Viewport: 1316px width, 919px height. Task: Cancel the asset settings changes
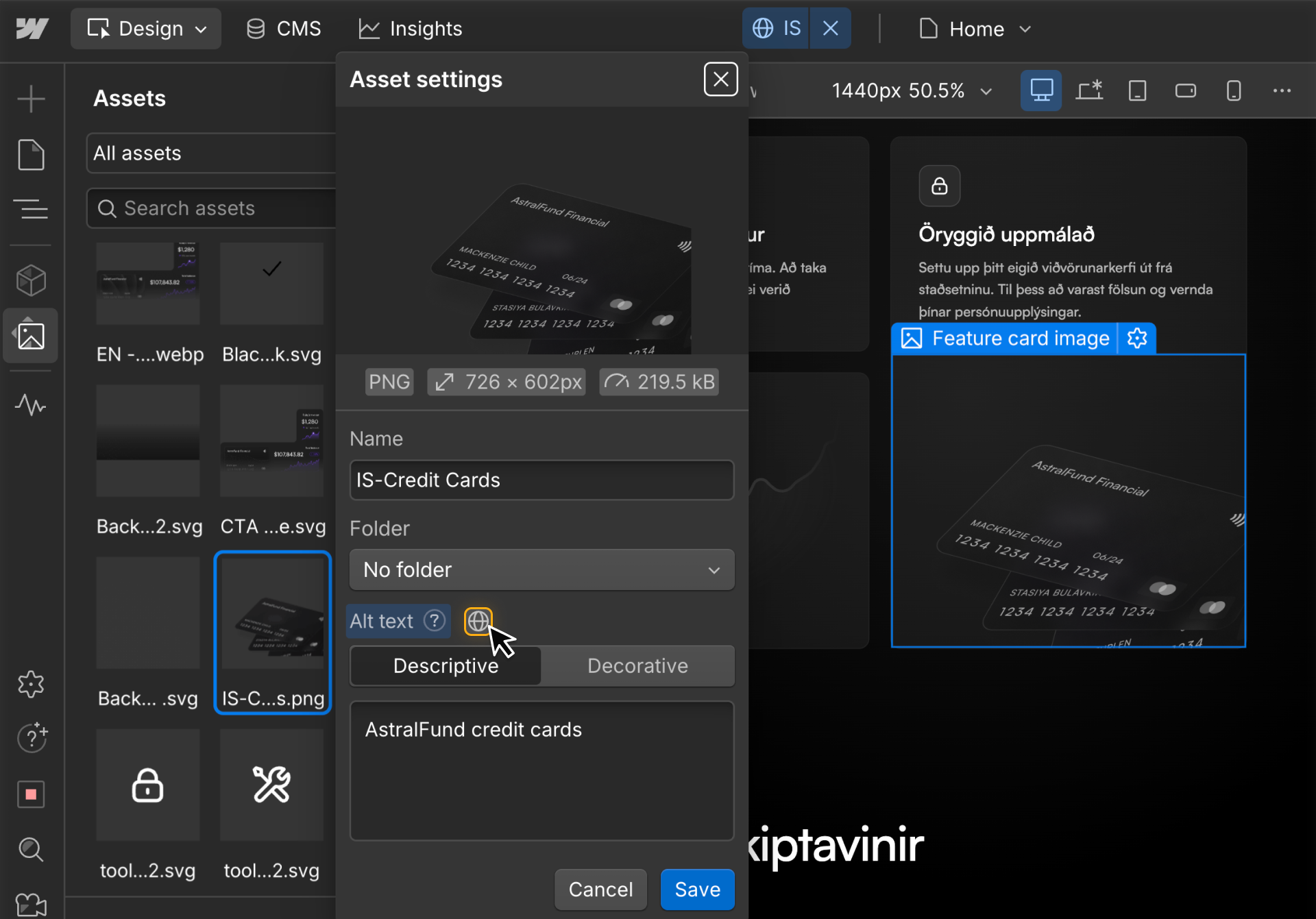pyautogui.click(x=600, y=889)
